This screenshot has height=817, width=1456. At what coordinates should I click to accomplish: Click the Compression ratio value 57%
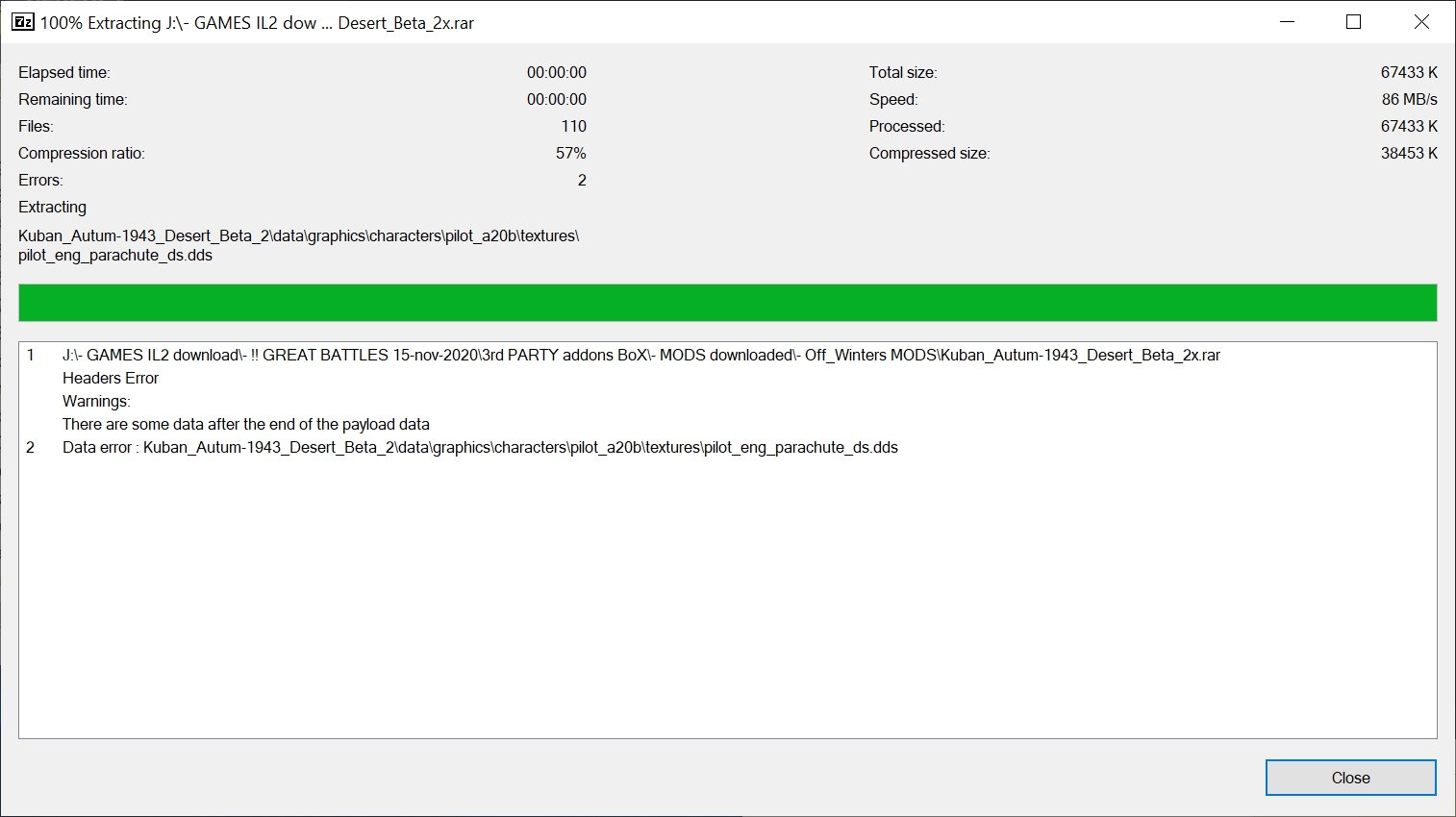point(570,153)
